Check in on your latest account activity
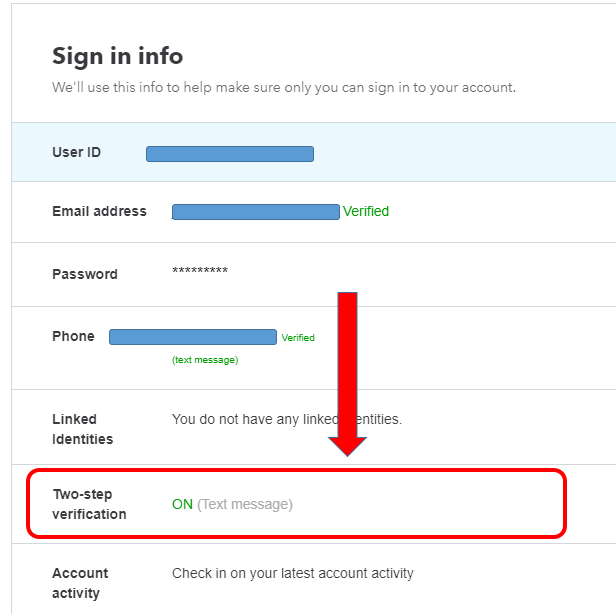The width and height of the screenshot is (616, 614). pyautogui.click(x=293, y=573)
